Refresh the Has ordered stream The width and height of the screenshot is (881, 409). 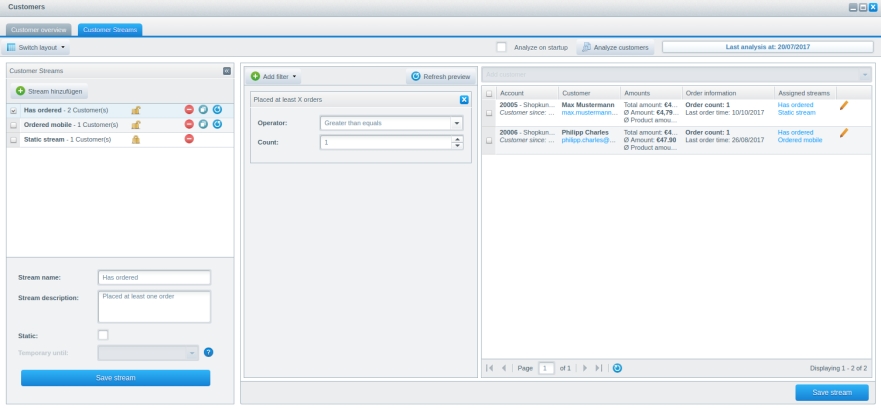[x=217, y=110]
